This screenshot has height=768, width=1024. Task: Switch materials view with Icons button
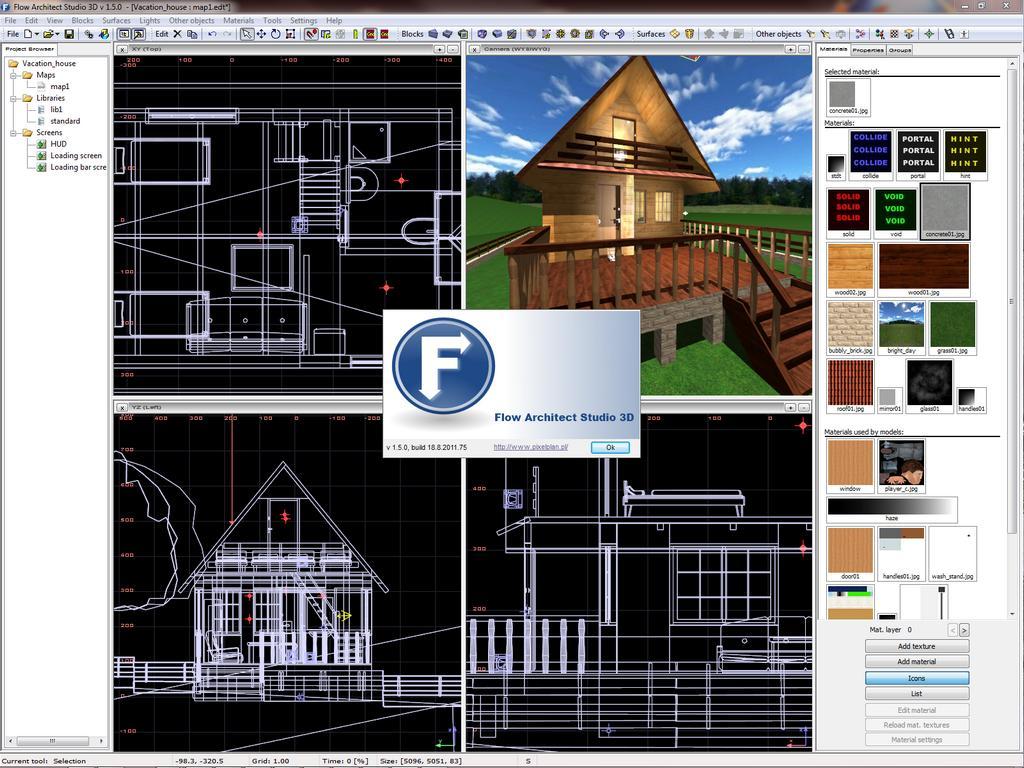click(917, 679)
